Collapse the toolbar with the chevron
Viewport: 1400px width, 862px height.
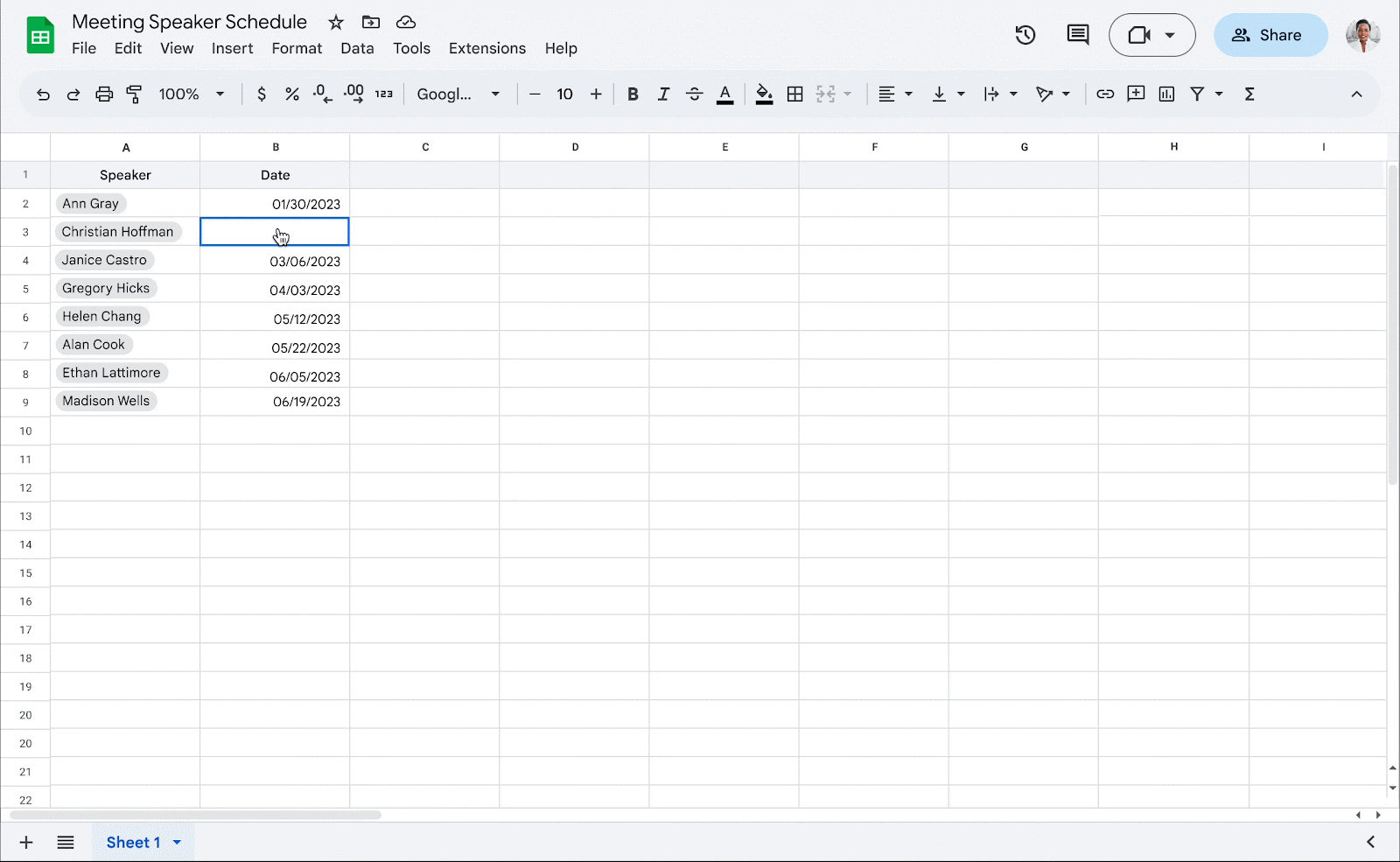pyautogui.click(x=1357, y=94)
